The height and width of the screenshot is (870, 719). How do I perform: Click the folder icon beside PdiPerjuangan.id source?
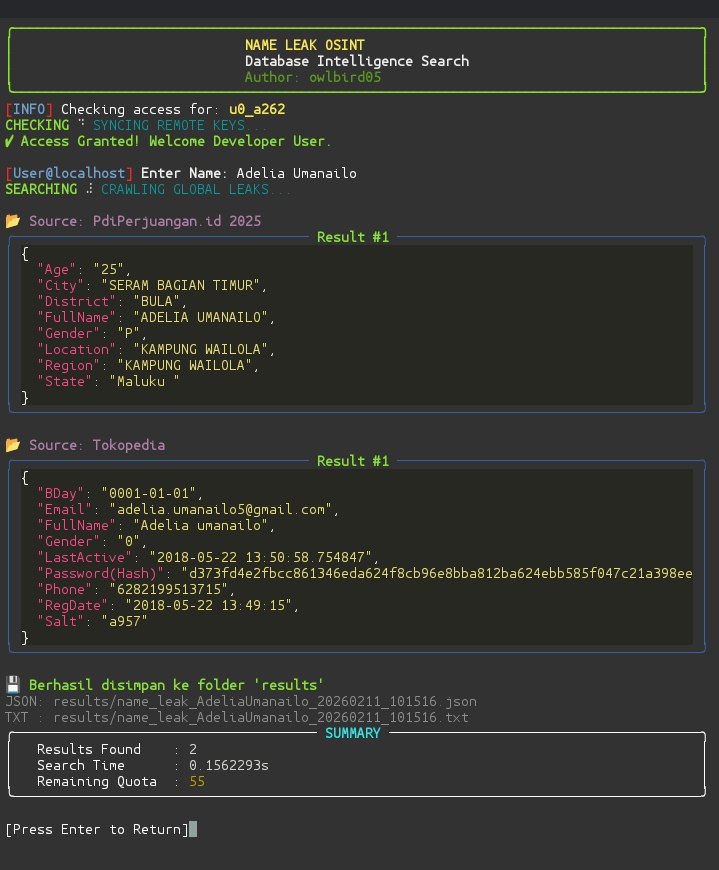(13, 220)
